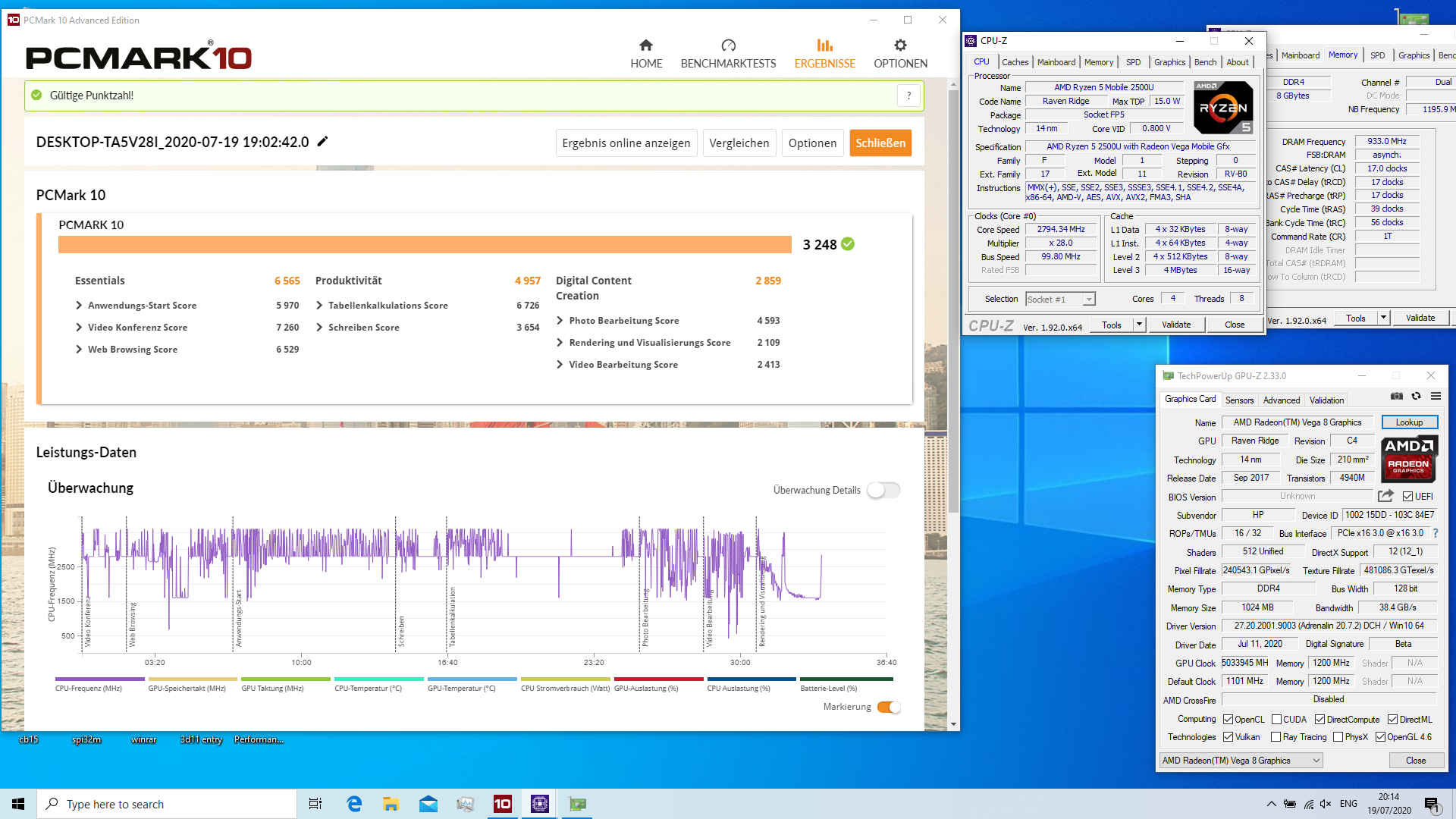
Task: Open PCMark Home via house icon
Action: click(x=646, y=45)
